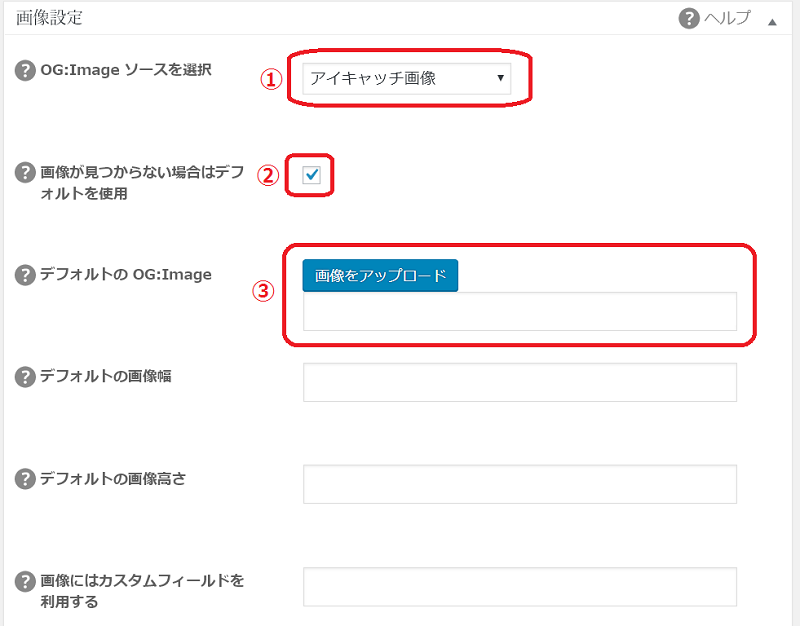Open the アイキャッチ画像 source dropdown
Image resolution: width=800 pixels, height=626 pixels.
[407, 79]
